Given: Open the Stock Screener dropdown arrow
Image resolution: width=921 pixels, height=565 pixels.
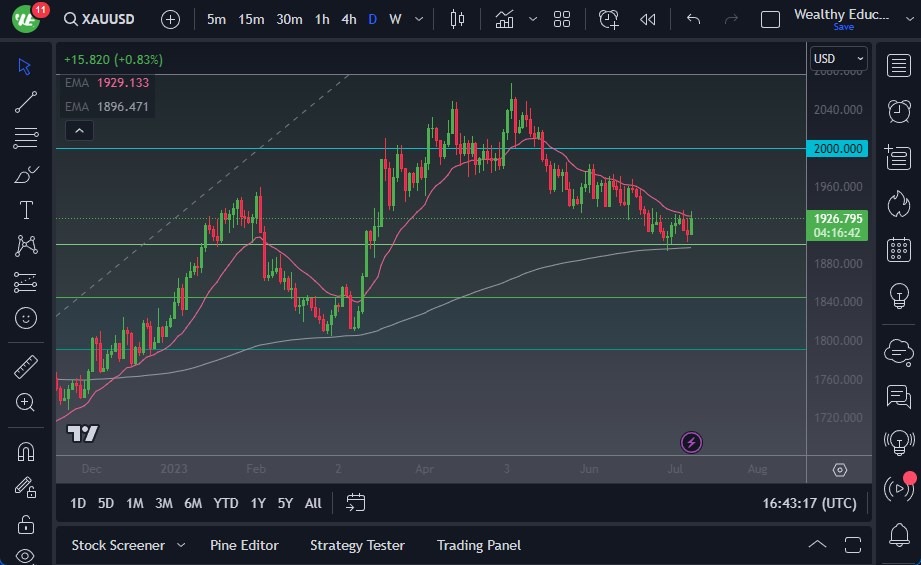Looking at the screenshot, I should [181, 545].
